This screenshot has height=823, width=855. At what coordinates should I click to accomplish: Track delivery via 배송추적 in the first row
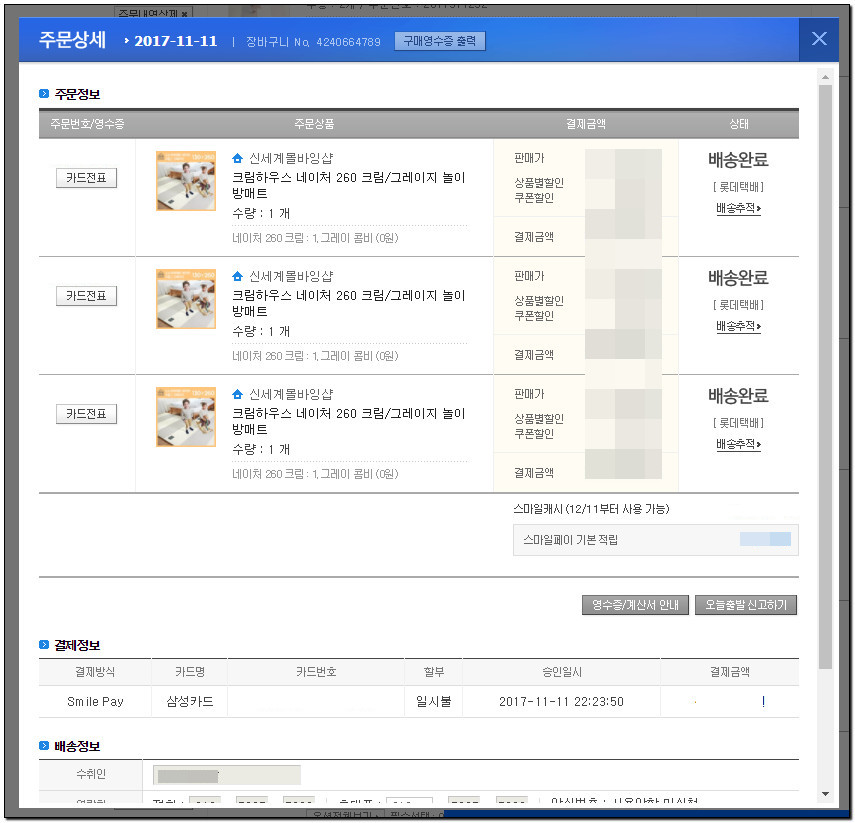[x=738, y=208]
